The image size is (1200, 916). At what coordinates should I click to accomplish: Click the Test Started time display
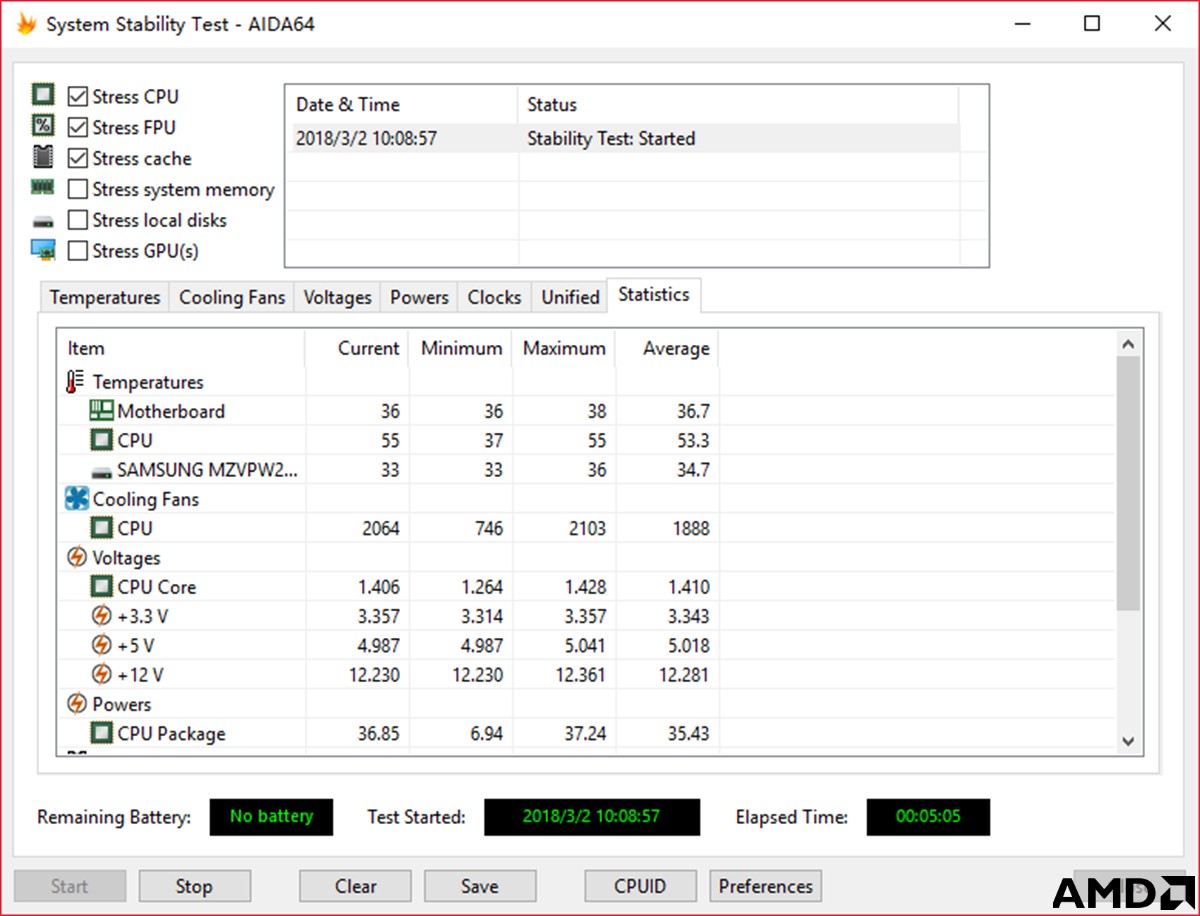[592, 817]
